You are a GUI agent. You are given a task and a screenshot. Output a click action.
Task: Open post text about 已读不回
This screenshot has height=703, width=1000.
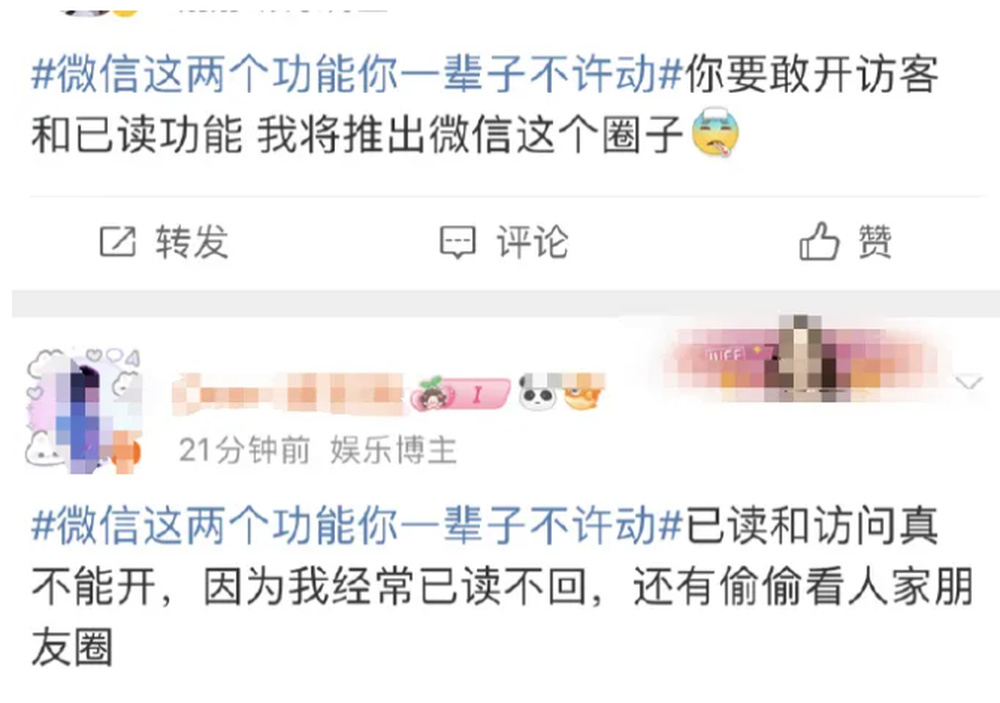[501, 586]
